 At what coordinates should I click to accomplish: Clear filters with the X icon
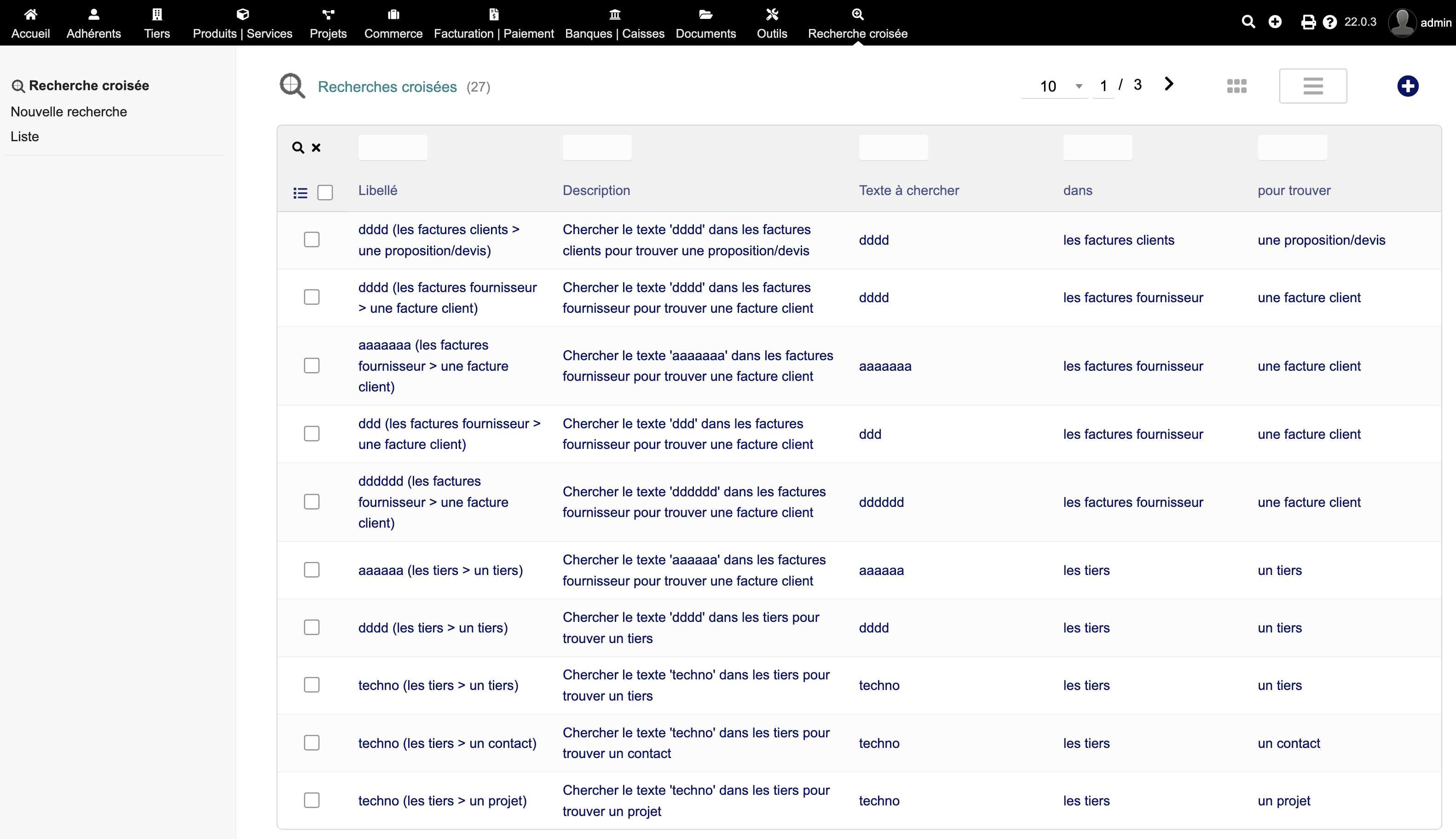[x=316, y=148]
